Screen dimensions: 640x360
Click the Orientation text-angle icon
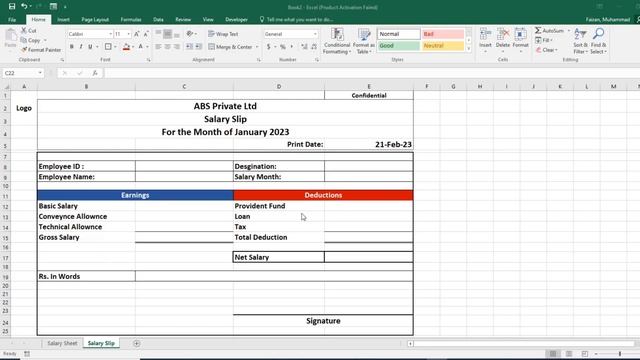tap(190, 34)
